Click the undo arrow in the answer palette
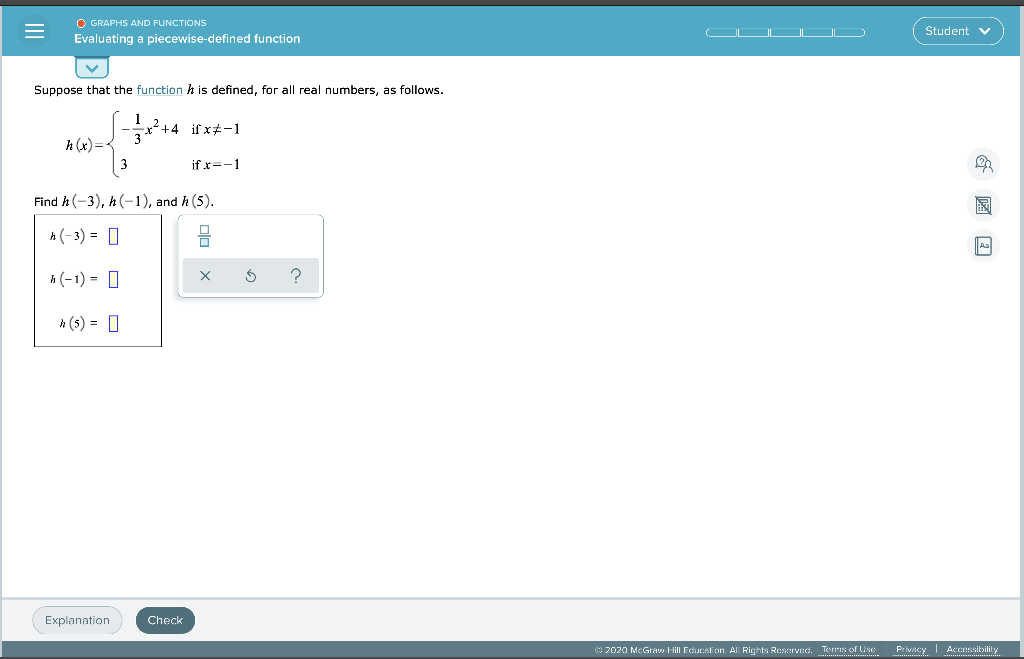Screen dimensions: 1024x659 [x=249, y=276]
